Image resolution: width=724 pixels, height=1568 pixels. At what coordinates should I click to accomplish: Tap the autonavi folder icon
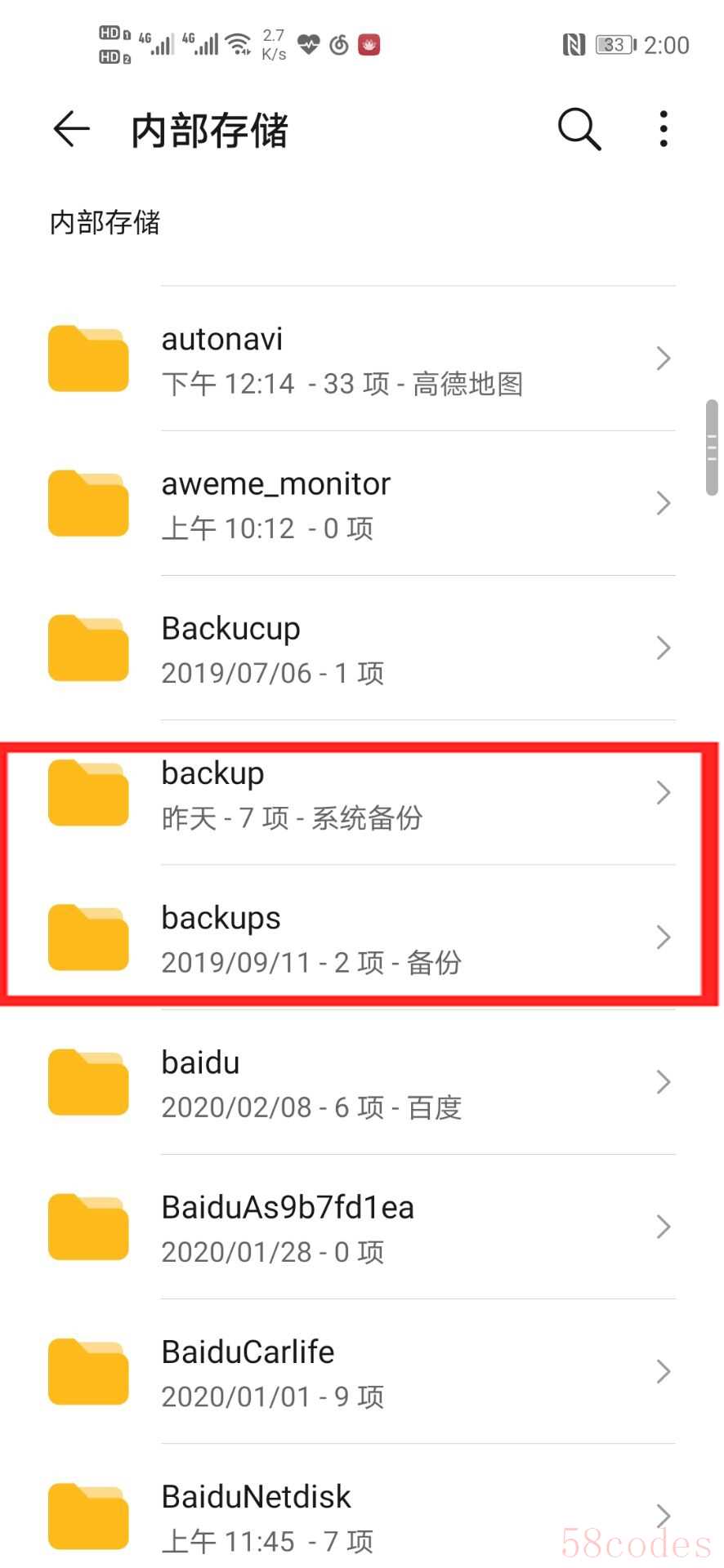[88, 359]
